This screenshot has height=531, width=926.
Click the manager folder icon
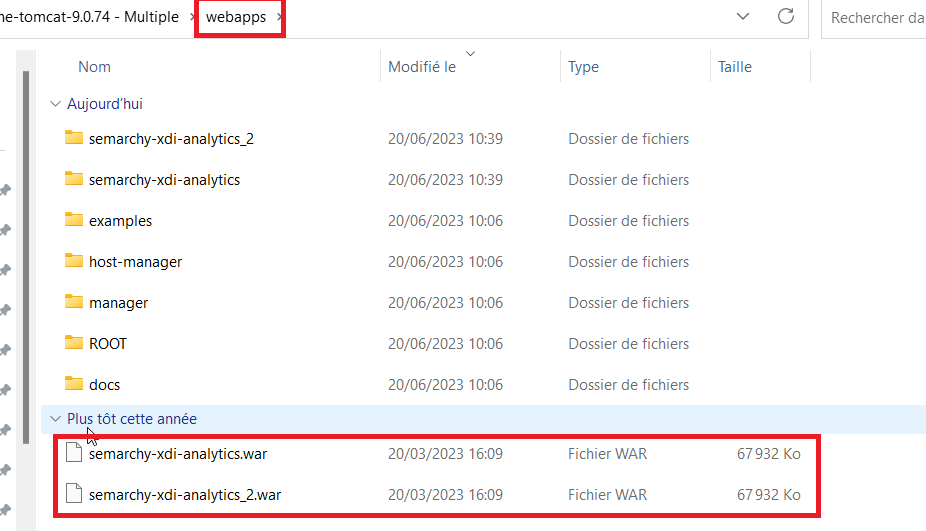coord(74,302)
